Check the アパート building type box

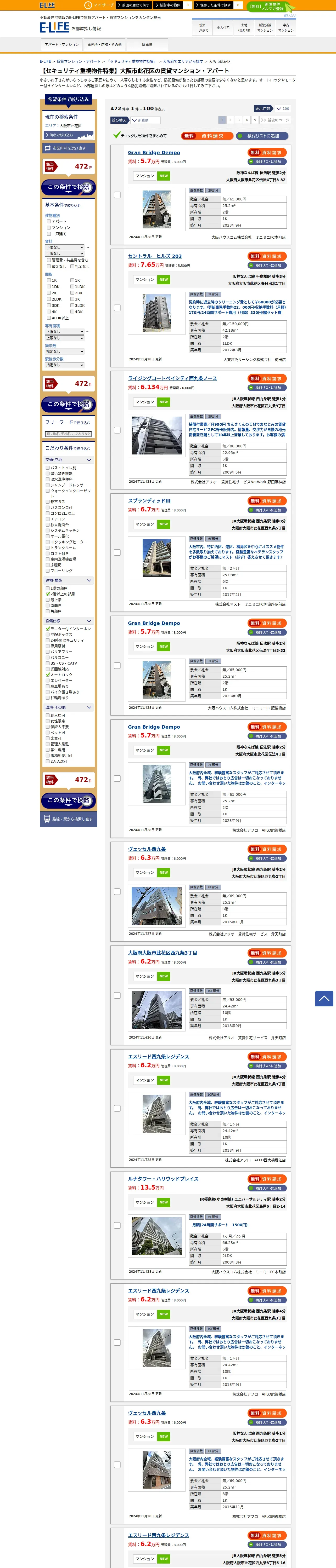point(49,222)
